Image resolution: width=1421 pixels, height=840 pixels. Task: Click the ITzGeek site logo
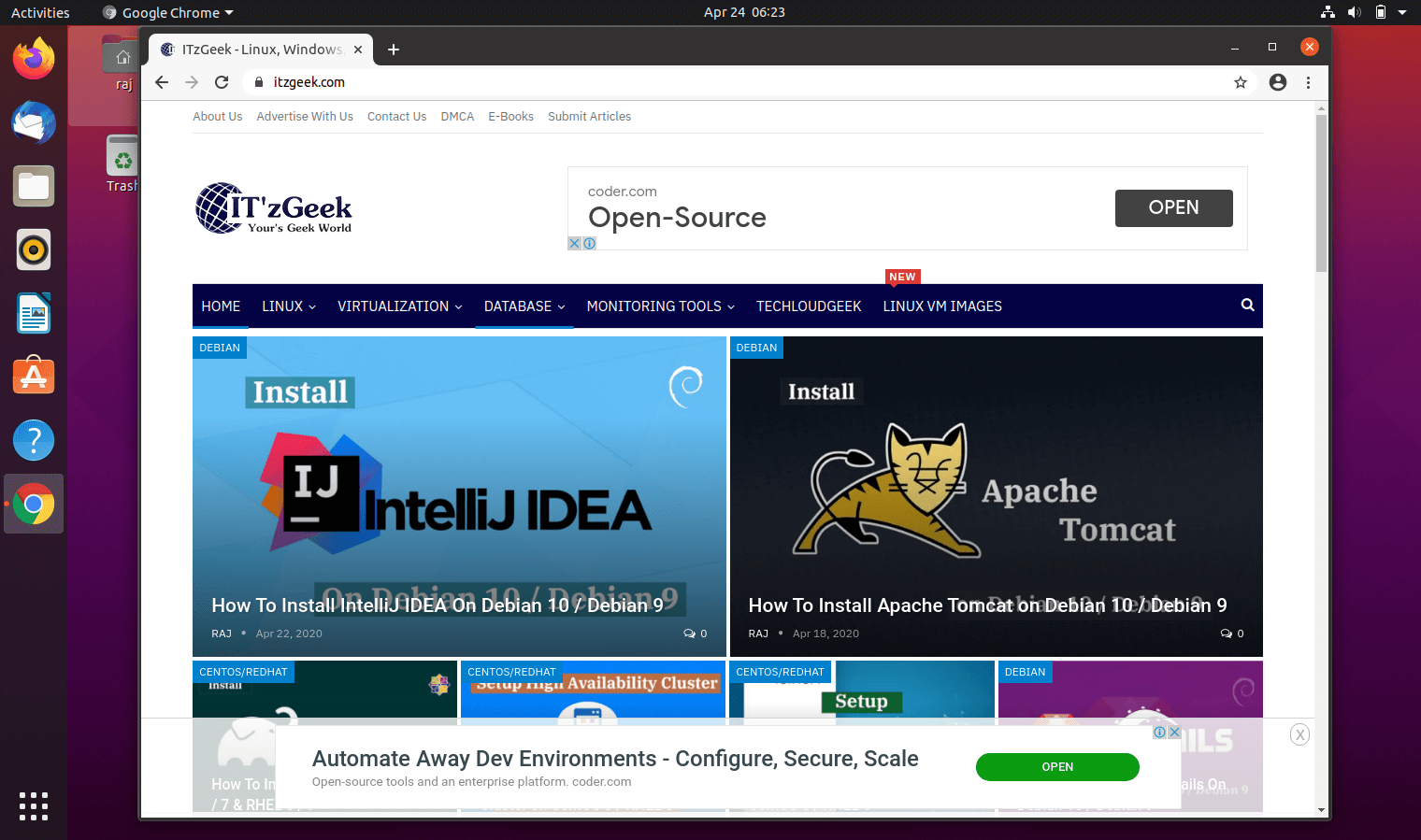pos(273,207)
